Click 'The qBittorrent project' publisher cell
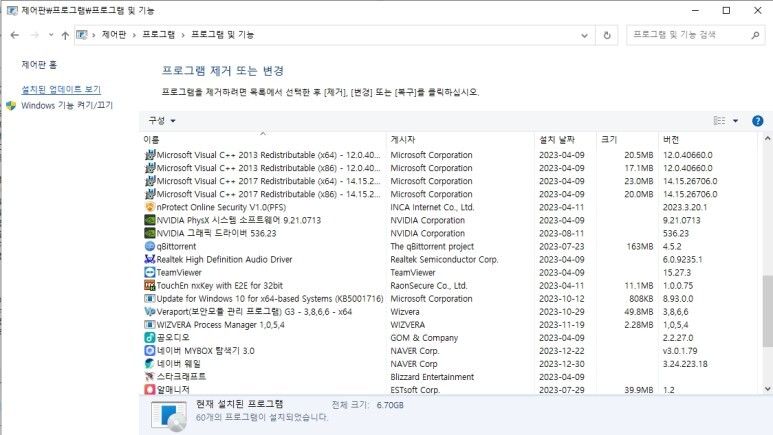The image size is (773, 435). (432, 246)
